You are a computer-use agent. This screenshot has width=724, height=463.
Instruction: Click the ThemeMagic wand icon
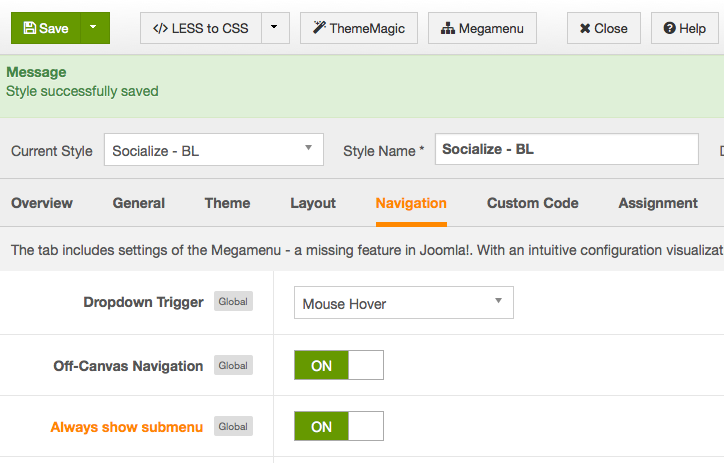(x=319, y=28)
